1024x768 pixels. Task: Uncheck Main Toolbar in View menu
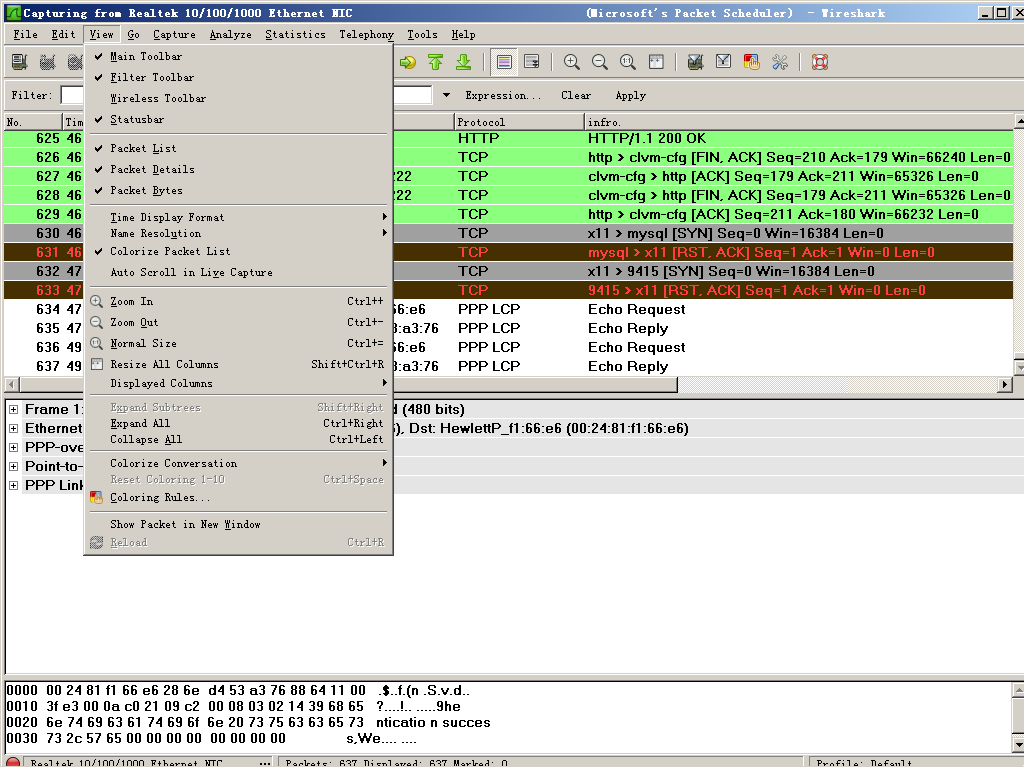[238, 56]
